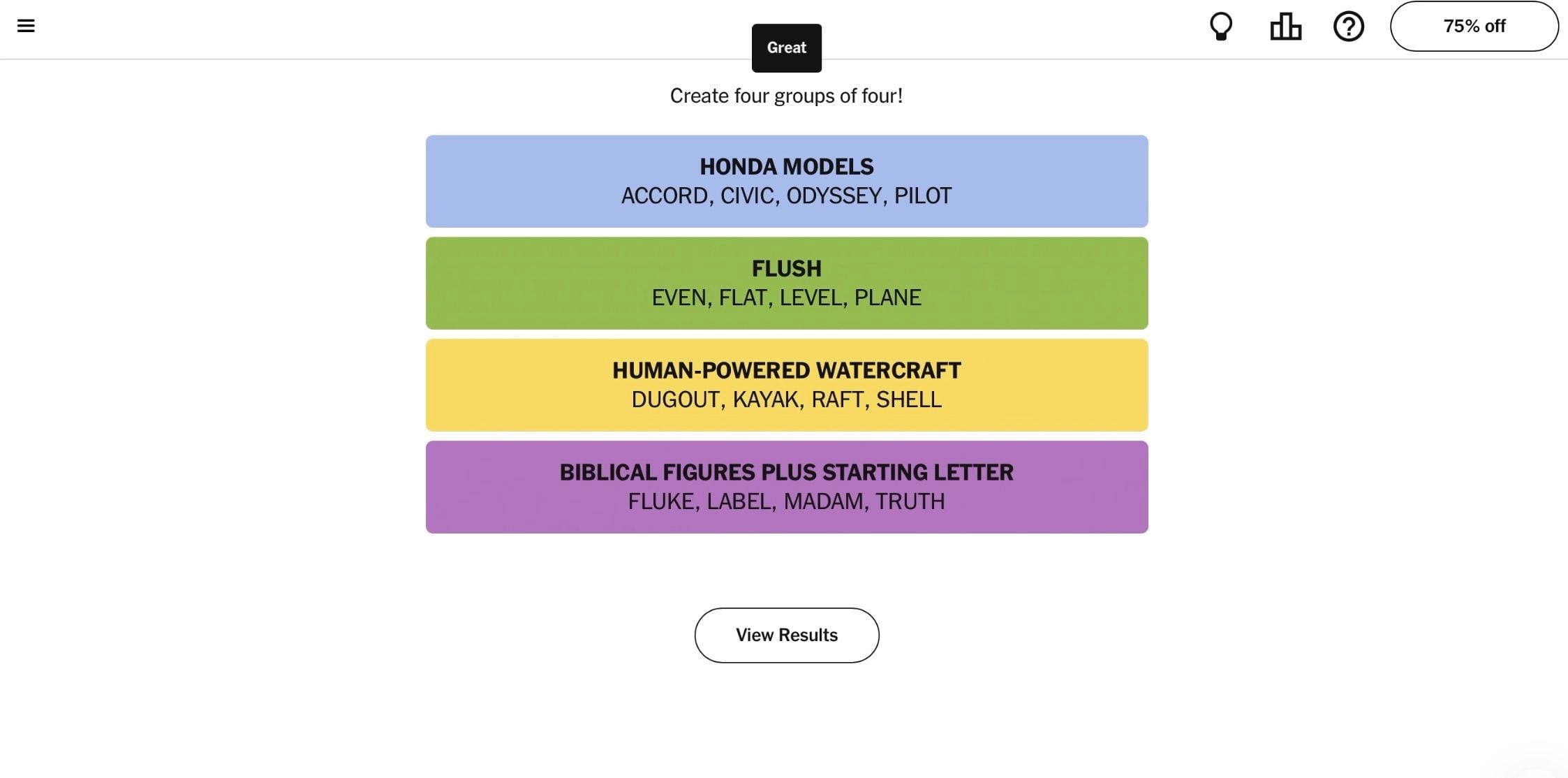This screenshot has width=1568, height=778.
Task: Select the HUMAN-POWERED WATERCRAFT heading
Action: coord(786,370)
